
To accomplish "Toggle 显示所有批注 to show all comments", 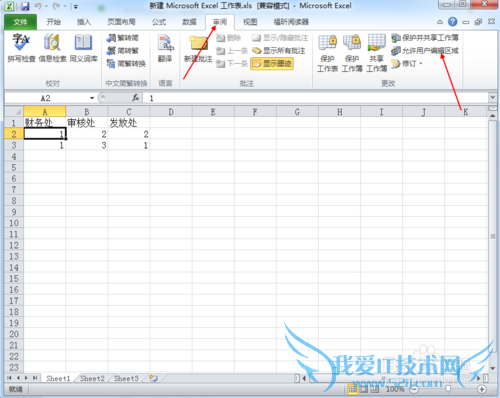I will (279, 51).
